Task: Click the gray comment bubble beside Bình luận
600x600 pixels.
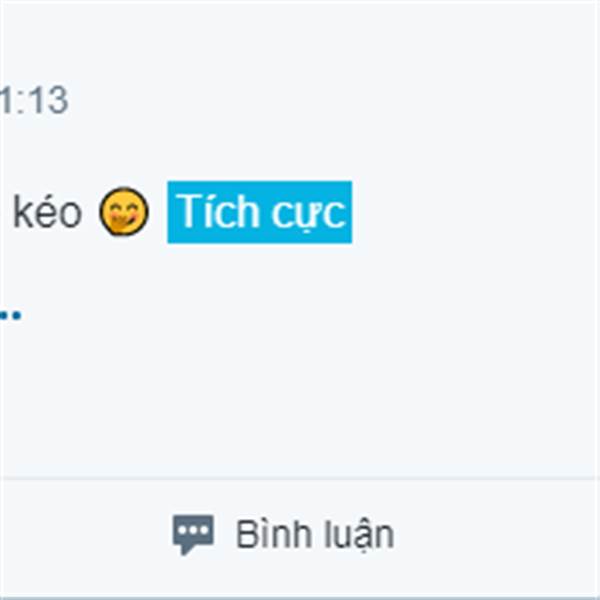Action: coord(193,534)
